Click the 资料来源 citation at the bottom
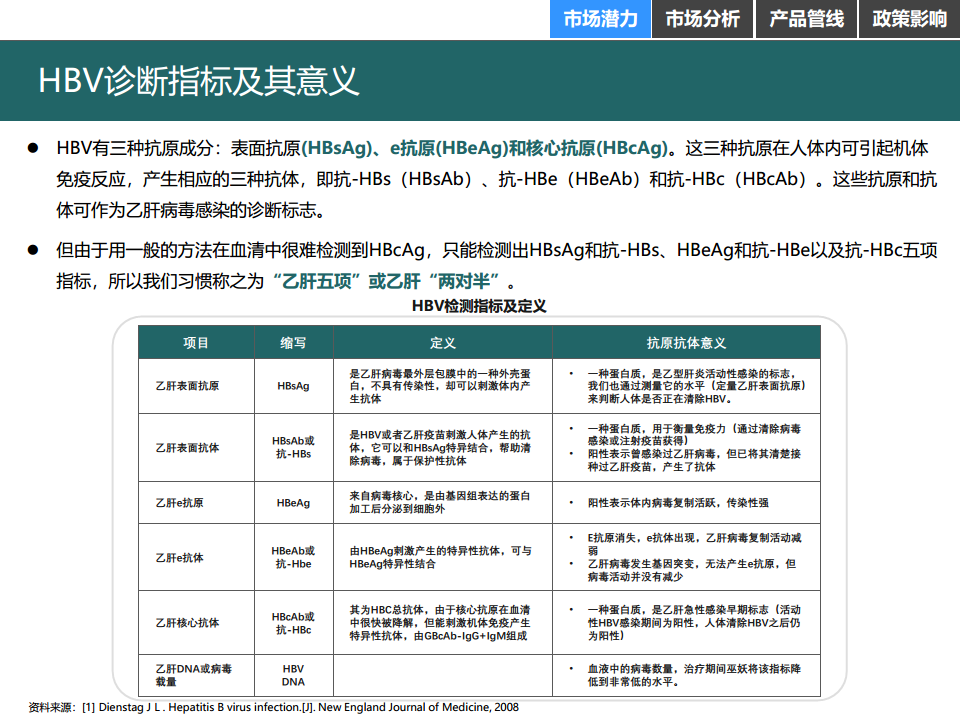960x720 pixels. [273, 707]
